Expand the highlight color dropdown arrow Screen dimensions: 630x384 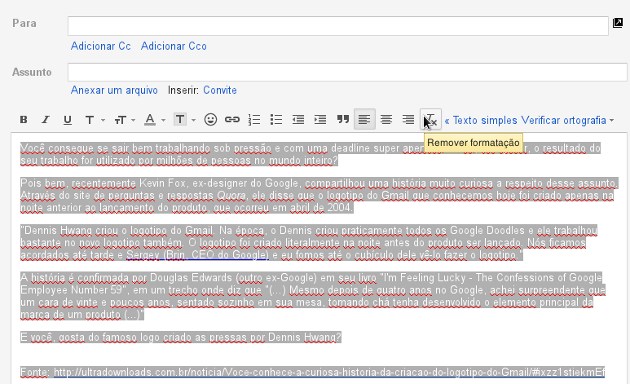pos(194,120)
